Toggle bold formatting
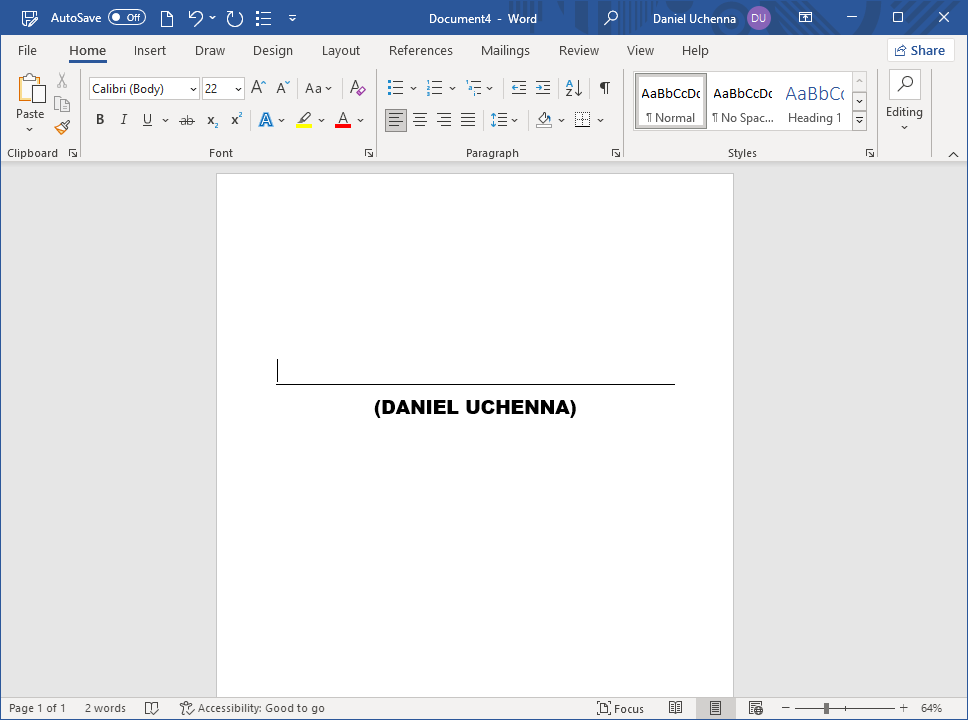 coord(100,119)
